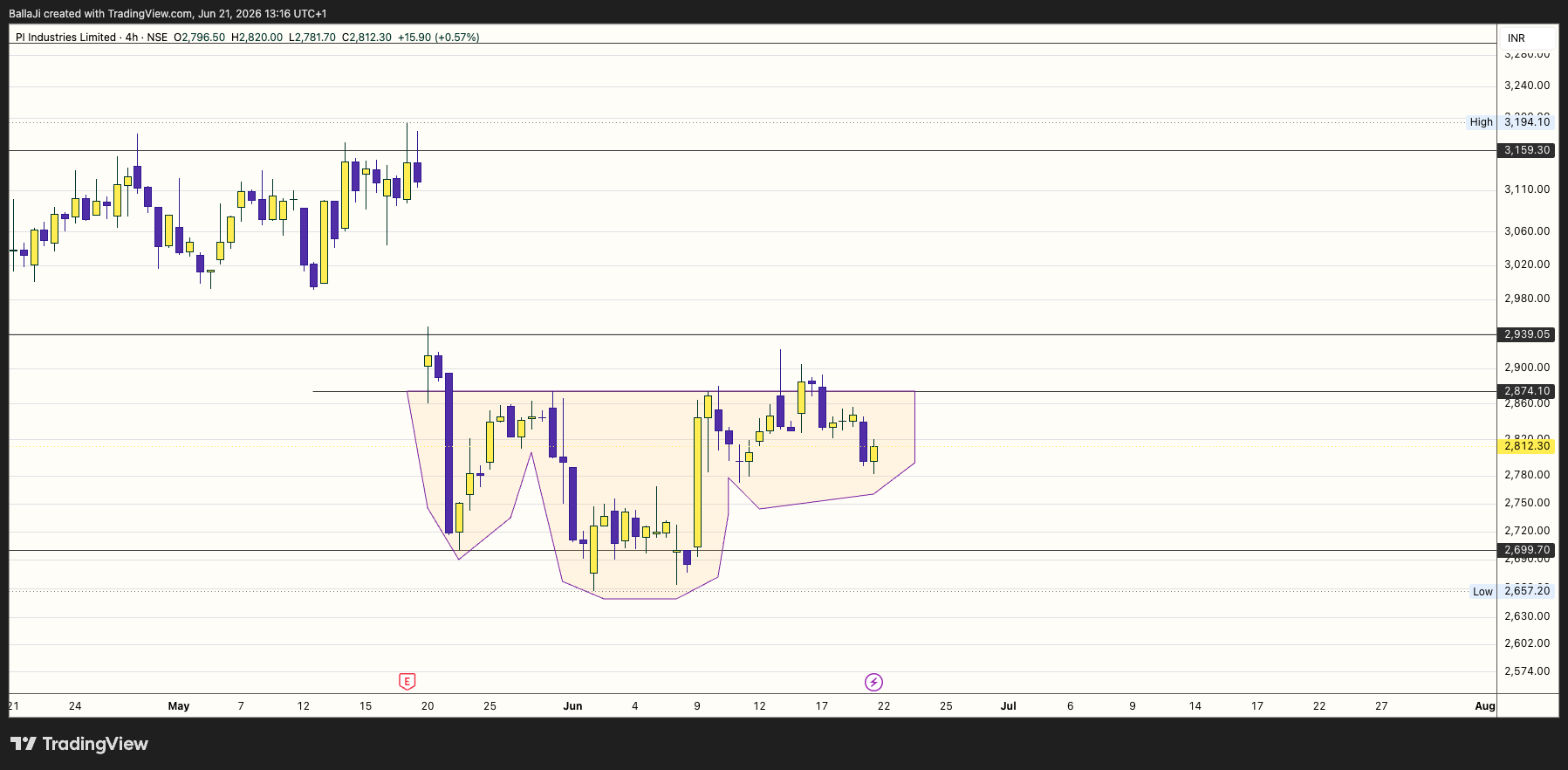This screenshot has width=1568, height=770.
Task: Click the 'May' date on time axis
Action: (x=179, y=706)
